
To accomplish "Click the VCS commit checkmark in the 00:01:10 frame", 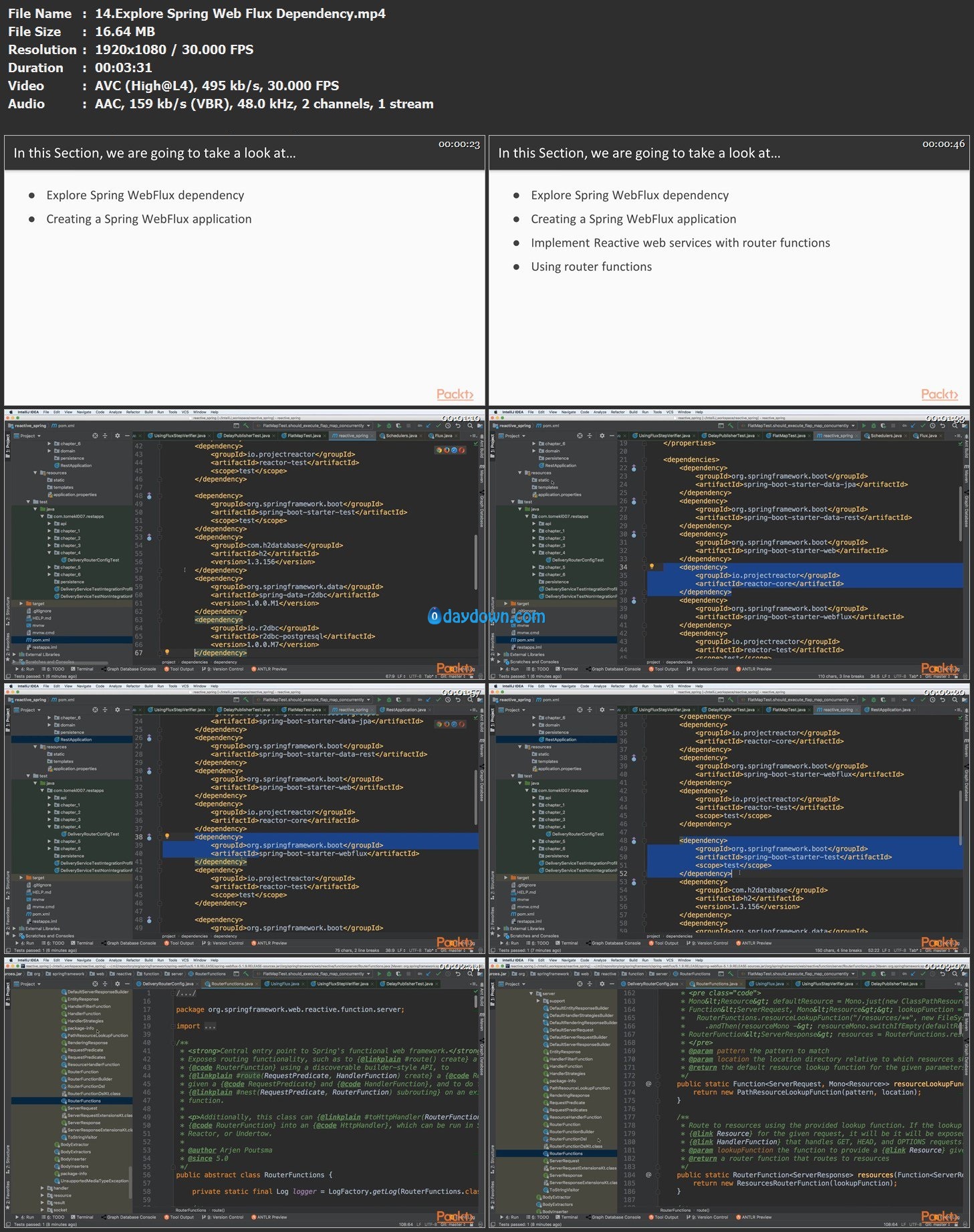I will [x=439, y=426].
